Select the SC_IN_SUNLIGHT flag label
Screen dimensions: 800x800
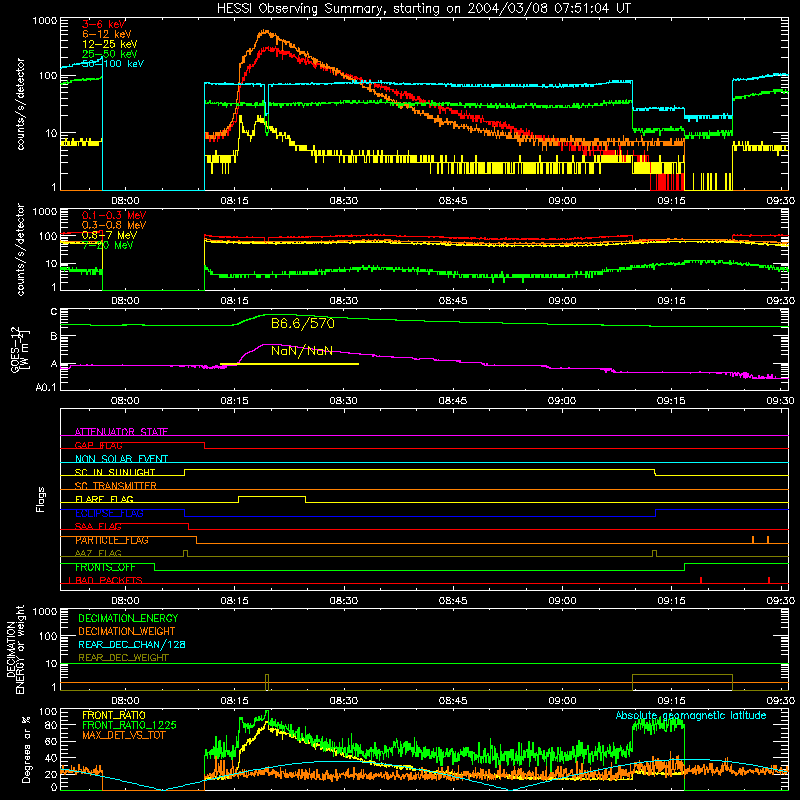coord(115,472)
